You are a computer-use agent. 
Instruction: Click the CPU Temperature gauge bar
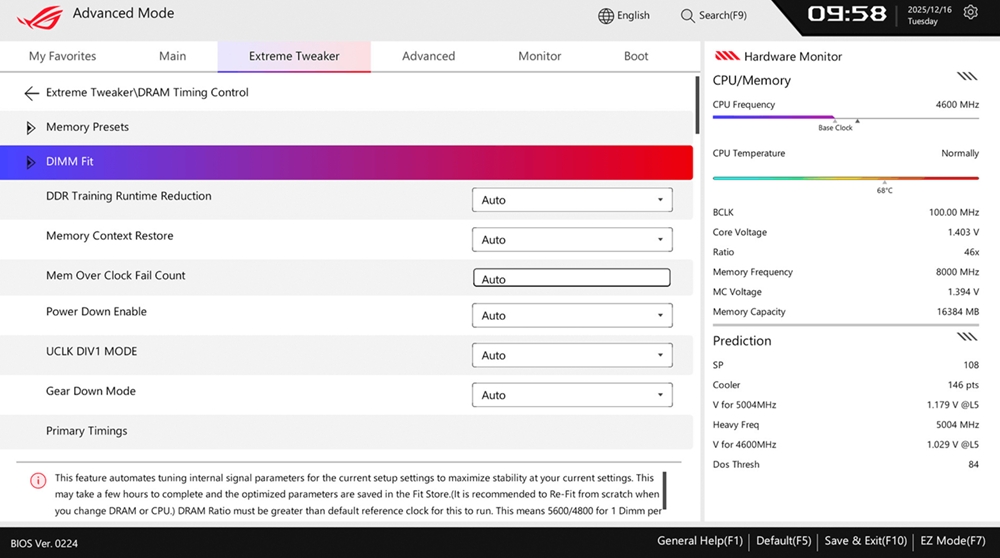point(845,178)
